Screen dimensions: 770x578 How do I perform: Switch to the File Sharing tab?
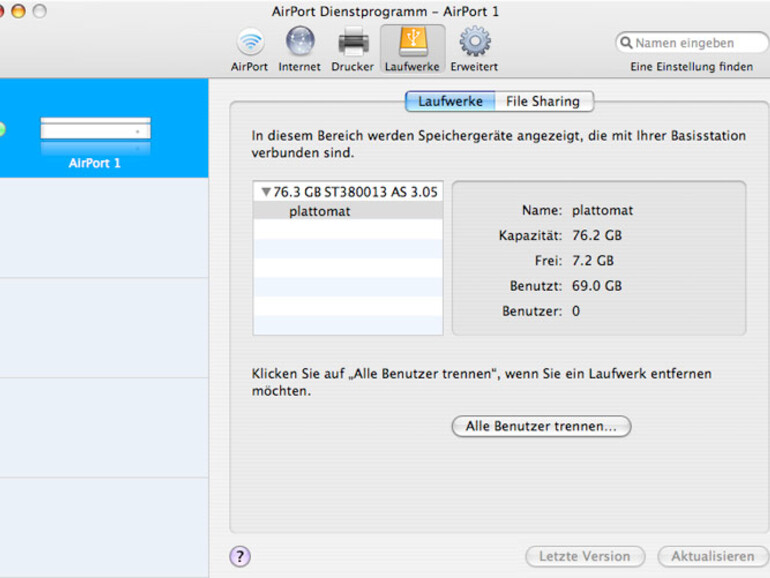pyautogui.click(x=543, y=101)
